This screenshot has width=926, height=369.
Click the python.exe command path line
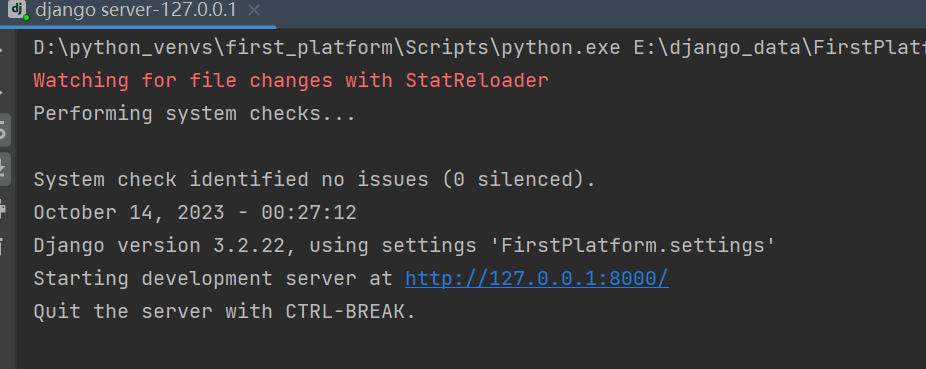pos(480,47)
